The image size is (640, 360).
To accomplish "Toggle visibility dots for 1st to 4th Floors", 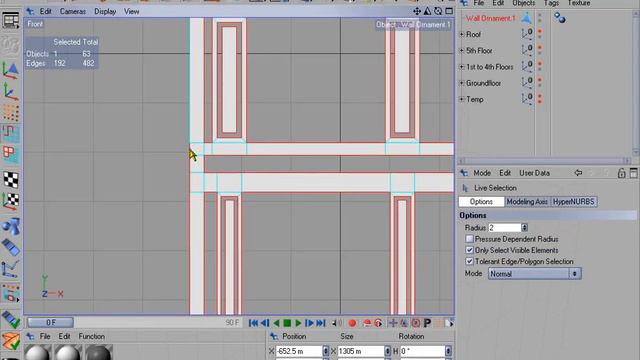I will tap(540, 67).
